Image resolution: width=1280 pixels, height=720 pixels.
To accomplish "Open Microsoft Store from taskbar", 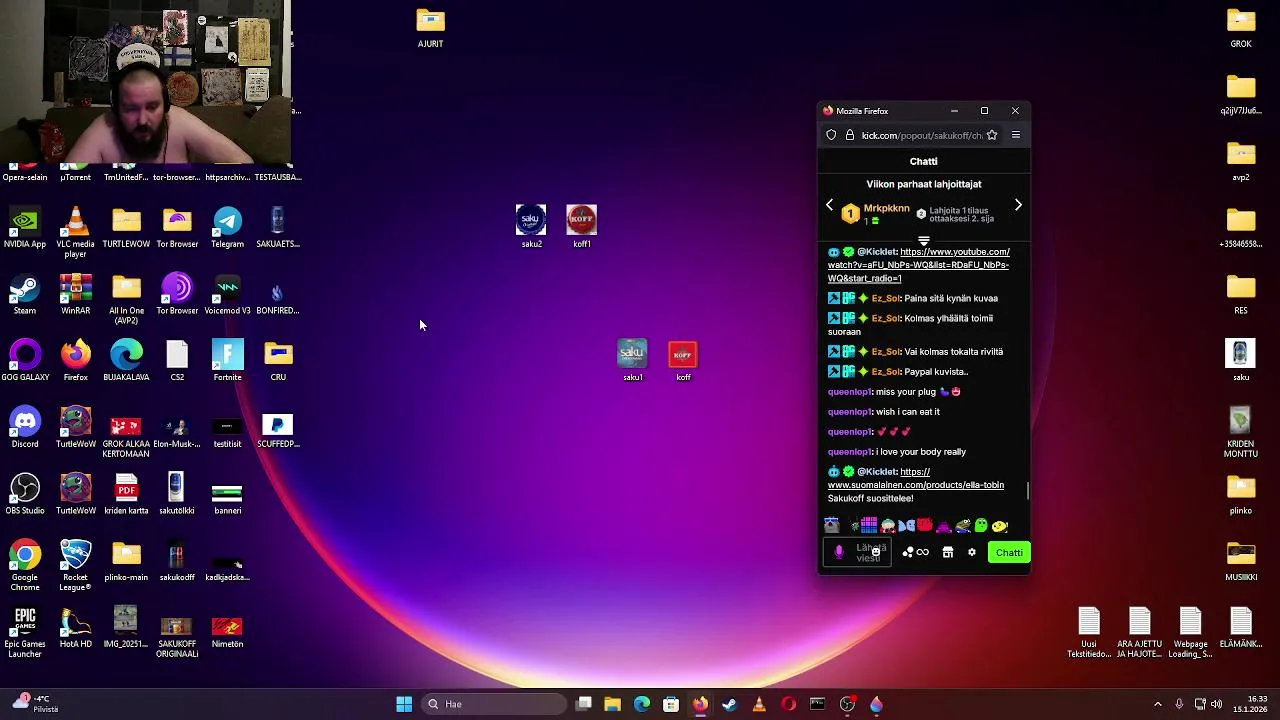I will pyautogui.click(x=671, y=704).
